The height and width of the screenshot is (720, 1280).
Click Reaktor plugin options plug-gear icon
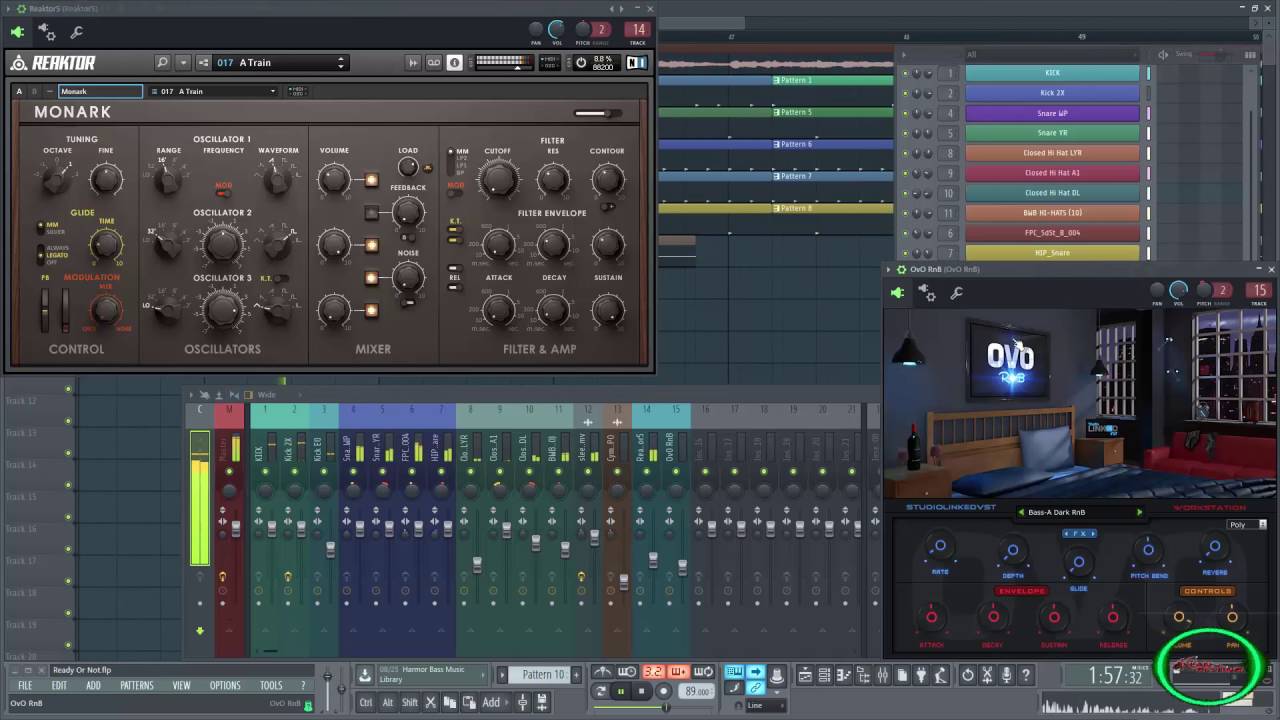pos(47,33)
